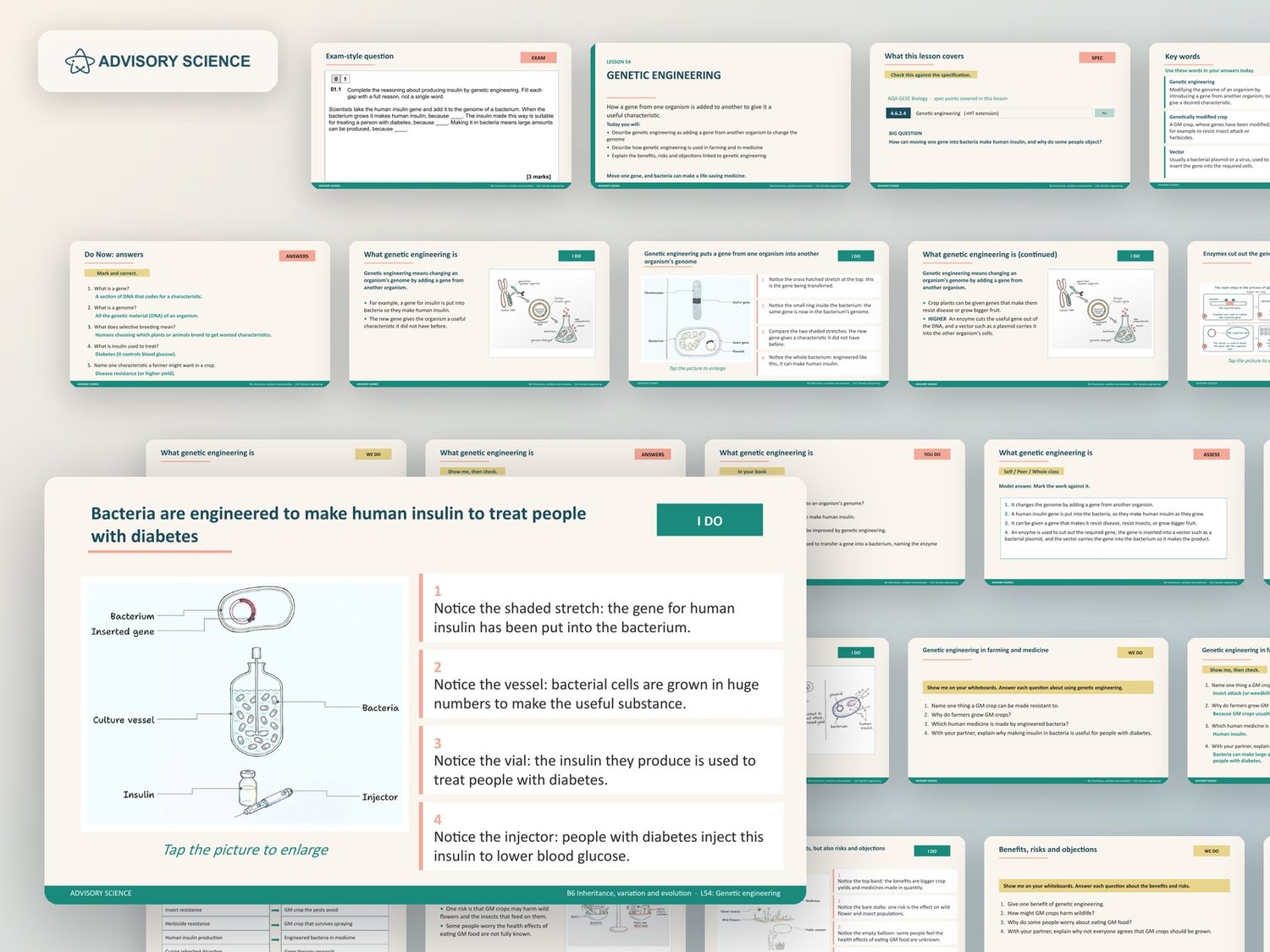Select step 1 "Notice the shaded stretch" text

pyautogui.click(x=584, y=618)
